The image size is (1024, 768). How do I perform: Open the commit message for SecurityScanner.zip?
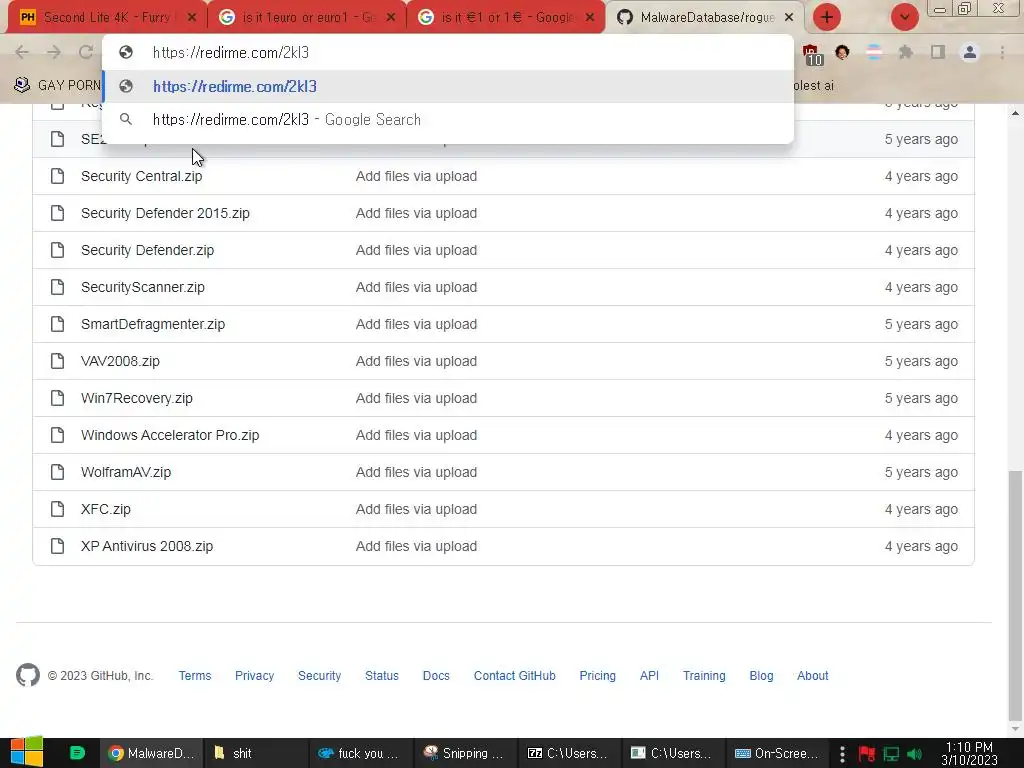417,287
